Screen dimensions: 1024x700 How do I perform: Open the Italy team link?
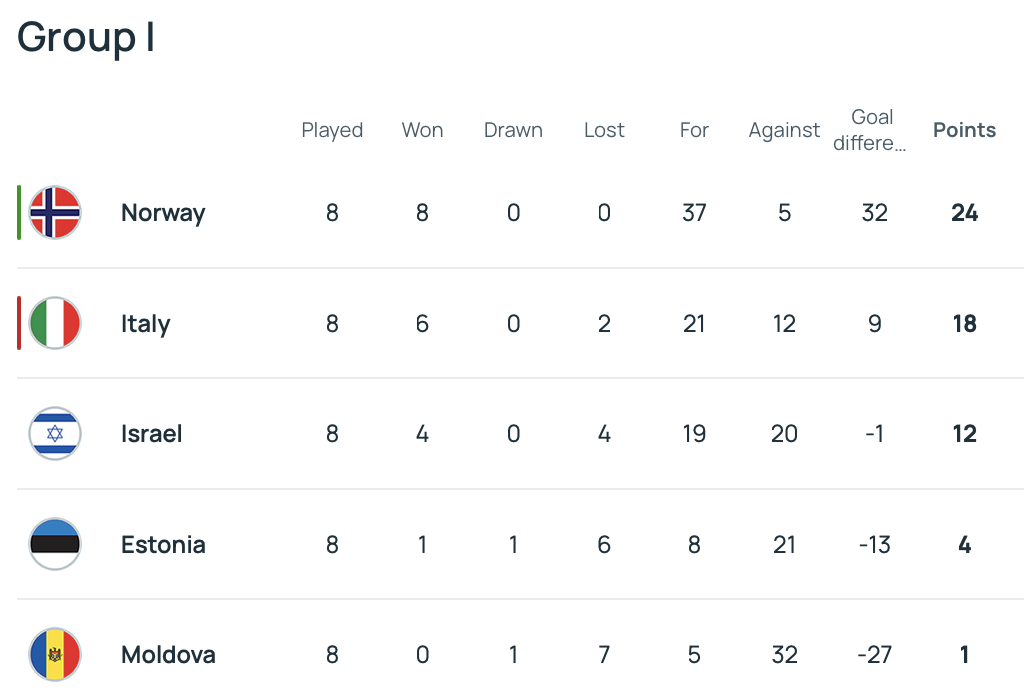[x=146, y=324]
